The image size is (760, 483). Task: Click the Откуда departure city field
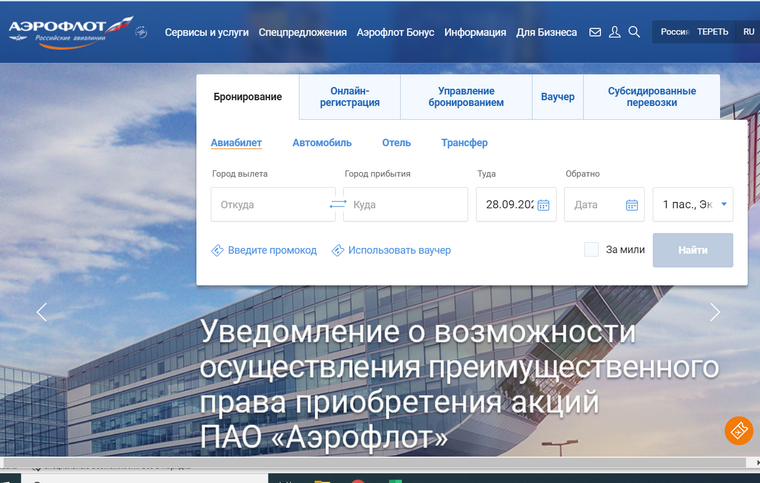click(x=273, y=204)
